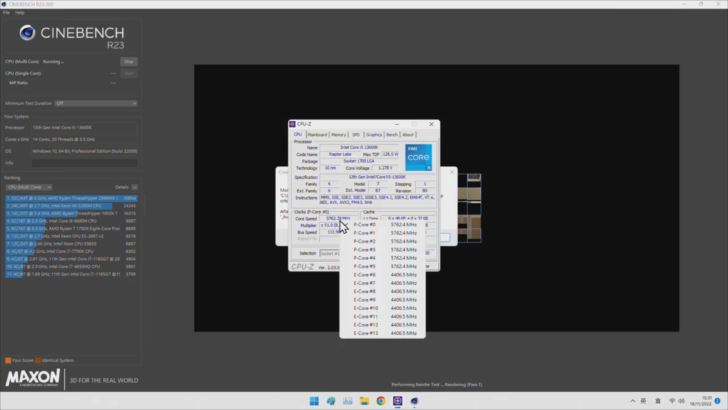The image size is (728, 410).
Task: Click the Maxon logo
Action: point(32,378)
